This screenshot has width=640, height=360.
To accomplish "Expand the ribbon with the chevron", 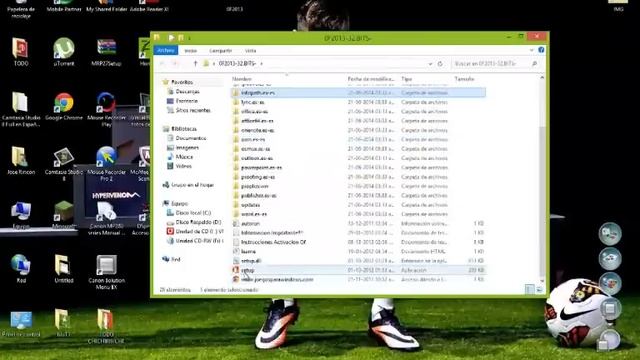I will [531, 50].
